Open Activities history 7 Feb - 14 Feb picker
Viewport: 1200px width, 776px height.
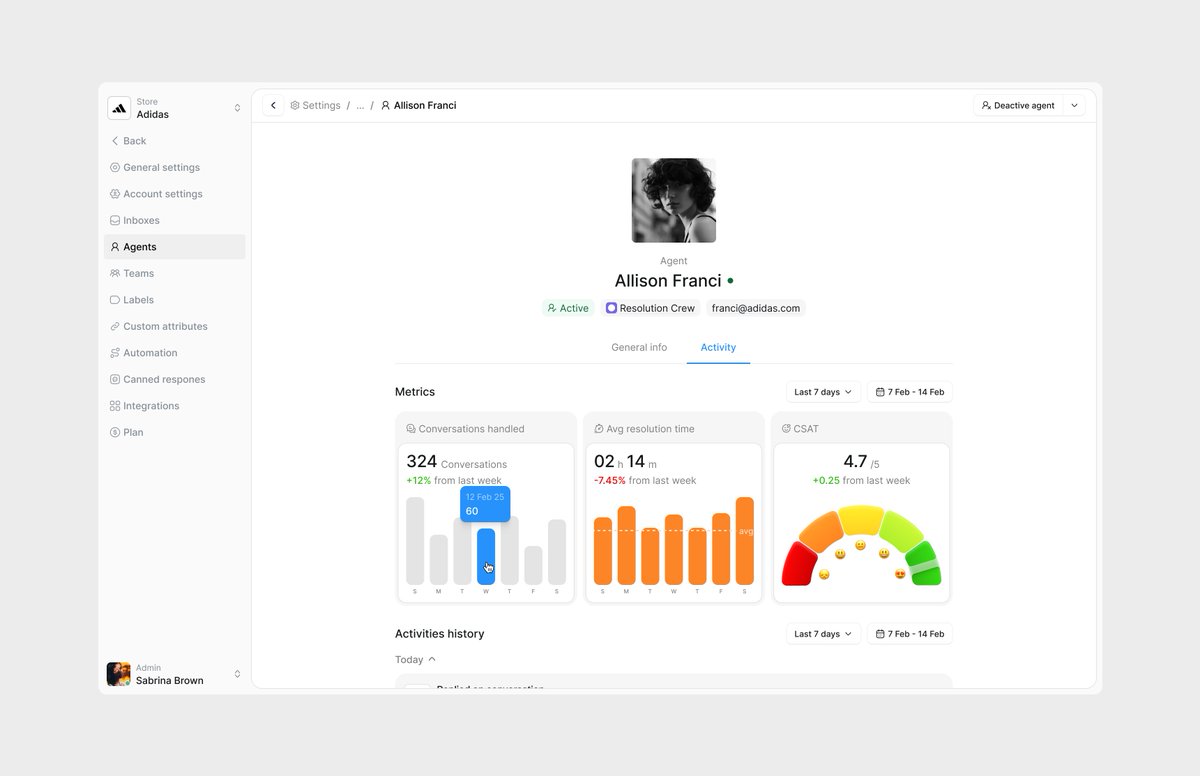tap(910, 634)
